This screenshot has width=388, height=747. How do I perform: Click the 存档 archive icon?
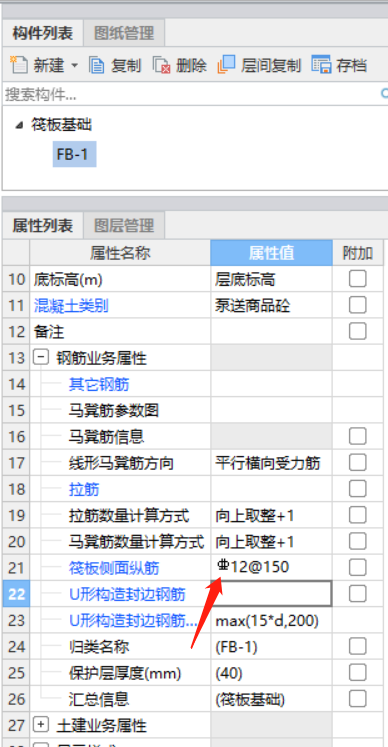(322, 64)
